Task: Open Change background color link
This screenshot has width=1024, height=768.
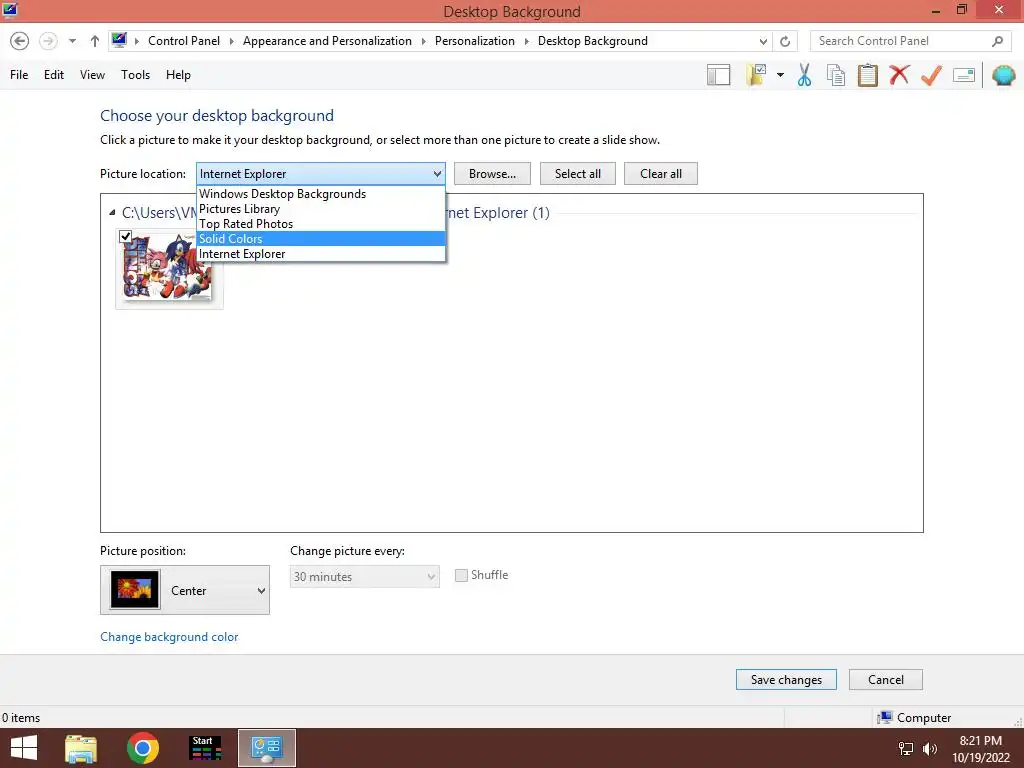Action: pyautogui.click(x=169, y=637)
